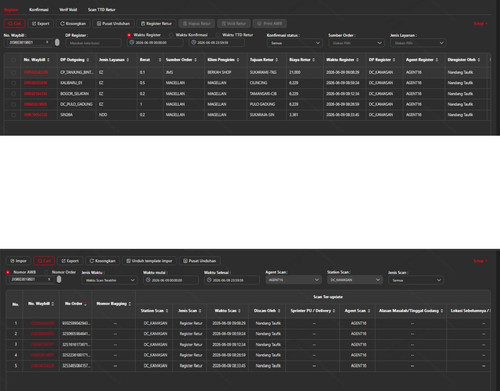Collapse filters with Tutup in the Register panel
The width and height of the screenshot is (500, 391).
[480, 24]
